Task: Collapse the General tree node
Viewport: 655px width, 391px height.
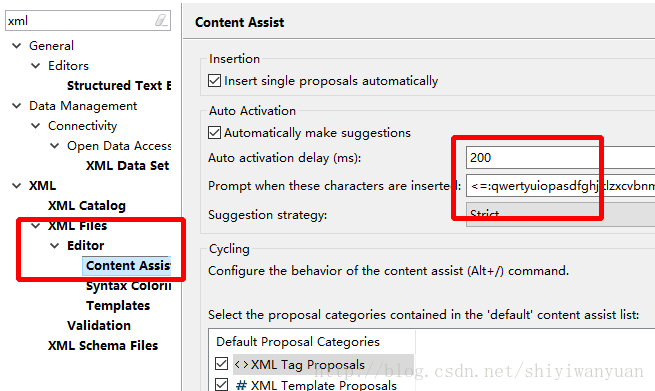Action: tap(17, 46)
